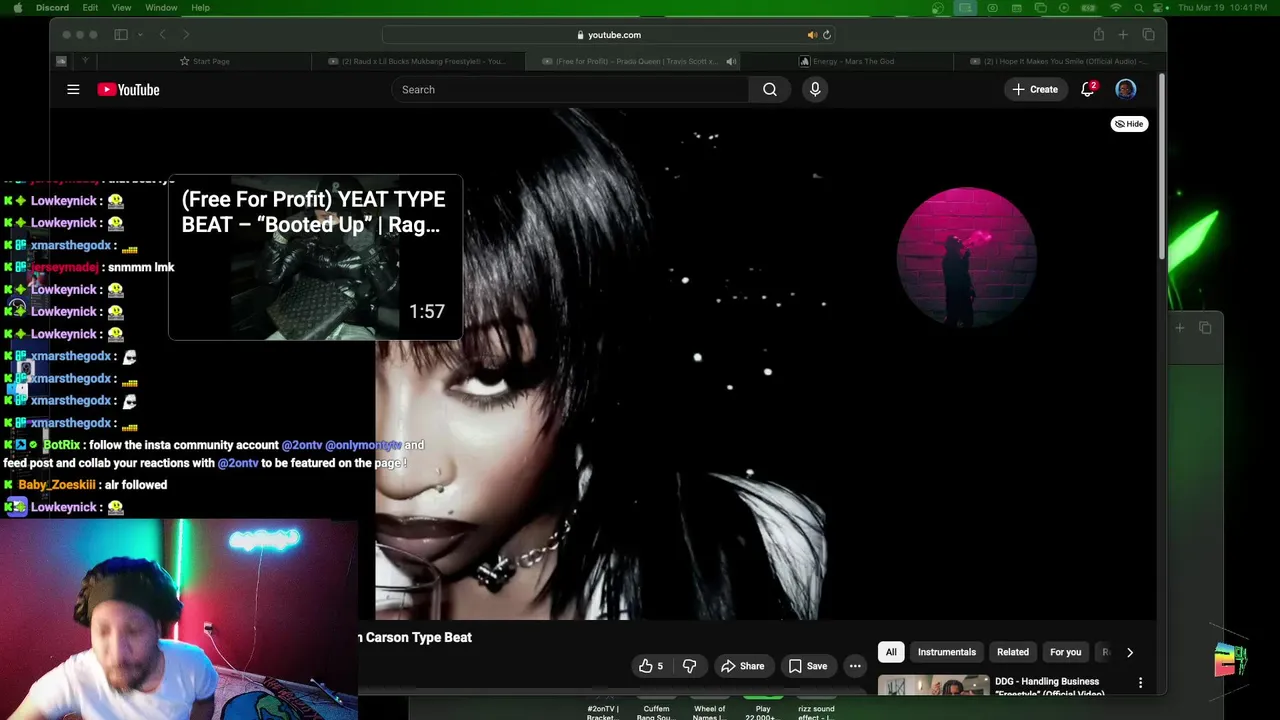1280x720 pixels.
Task: Switch to the Start Page tab
Action: 204,61
